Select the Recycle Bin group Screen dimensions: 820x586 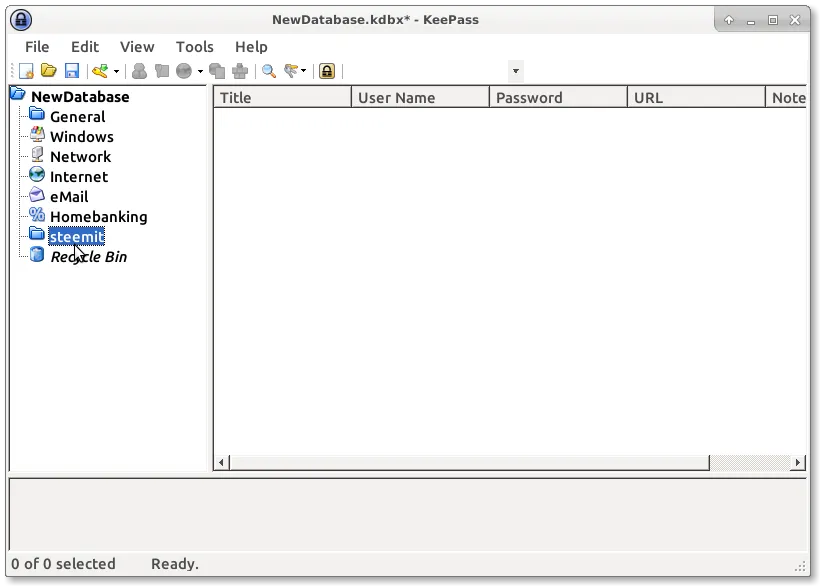pyautogui.click(x=88, y=257)
